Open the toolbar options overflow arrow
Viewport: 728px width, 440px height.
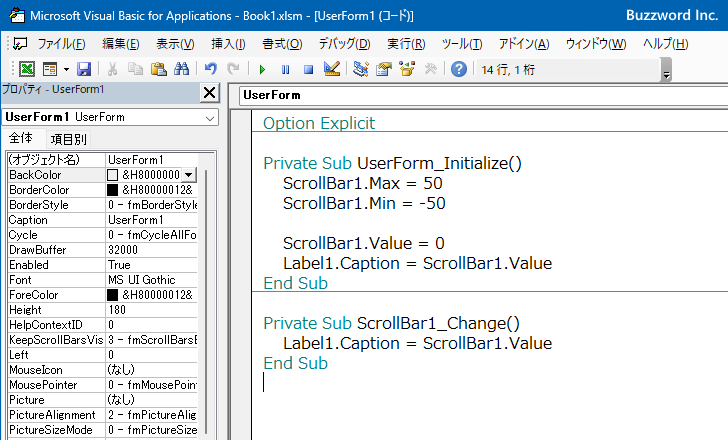[x=666, y=71]
